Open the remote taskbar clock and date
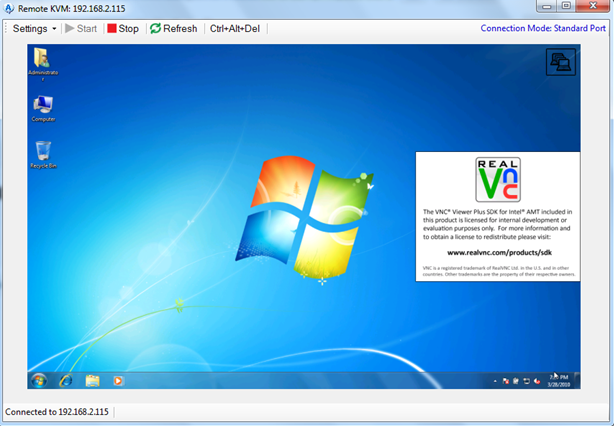The height and width of the screenshot is (426, 614). [x=559, y=381]
